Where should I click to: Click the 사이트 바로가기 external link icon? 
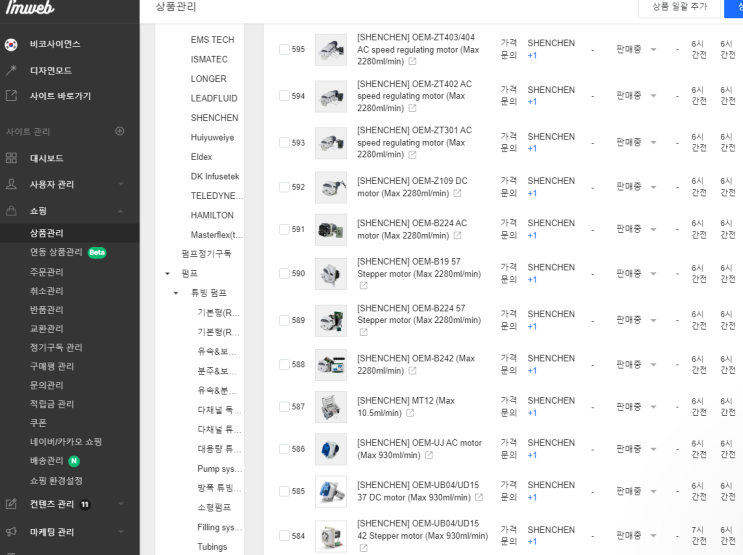pos(11,96)
